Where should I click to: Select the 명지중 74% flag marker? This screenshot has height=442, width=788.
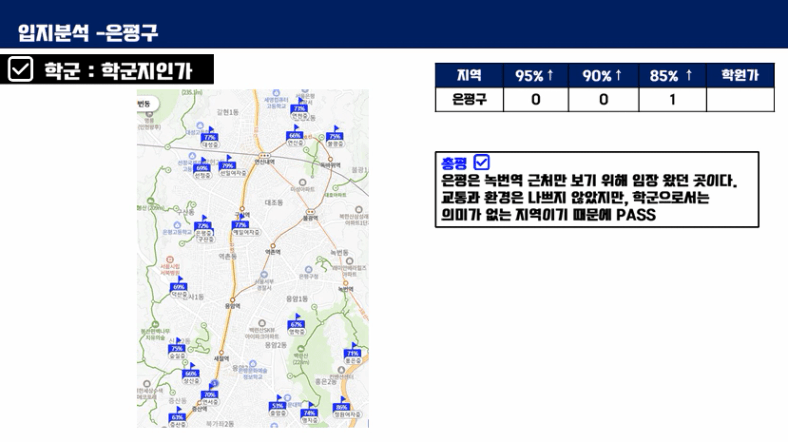click(309, 413)
